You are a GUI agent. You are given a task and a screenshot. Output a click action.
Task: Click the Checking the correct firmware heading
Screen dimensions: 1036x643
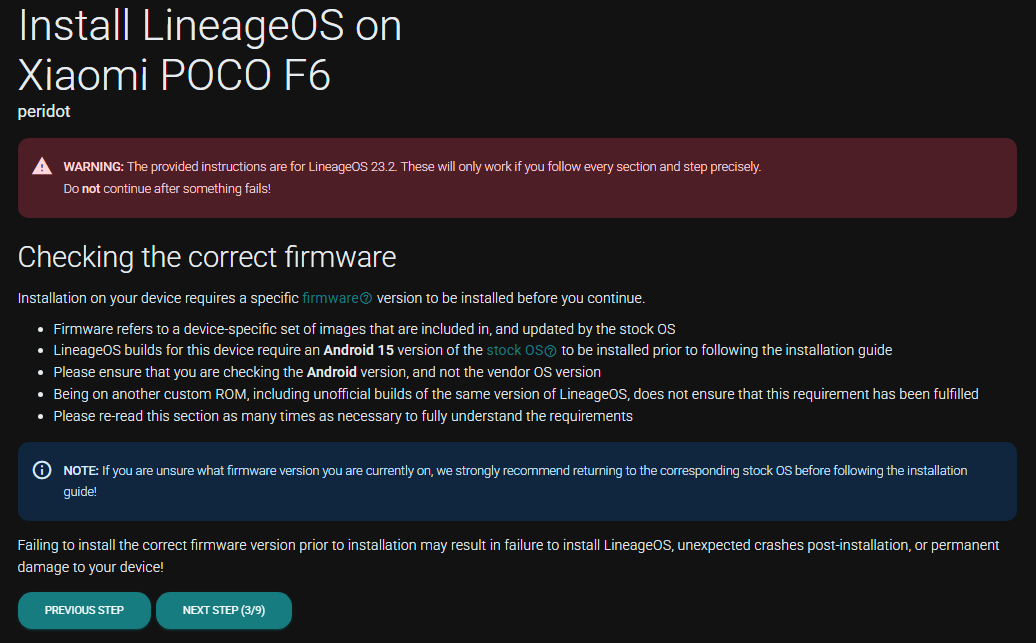click(x=207, y=257)
